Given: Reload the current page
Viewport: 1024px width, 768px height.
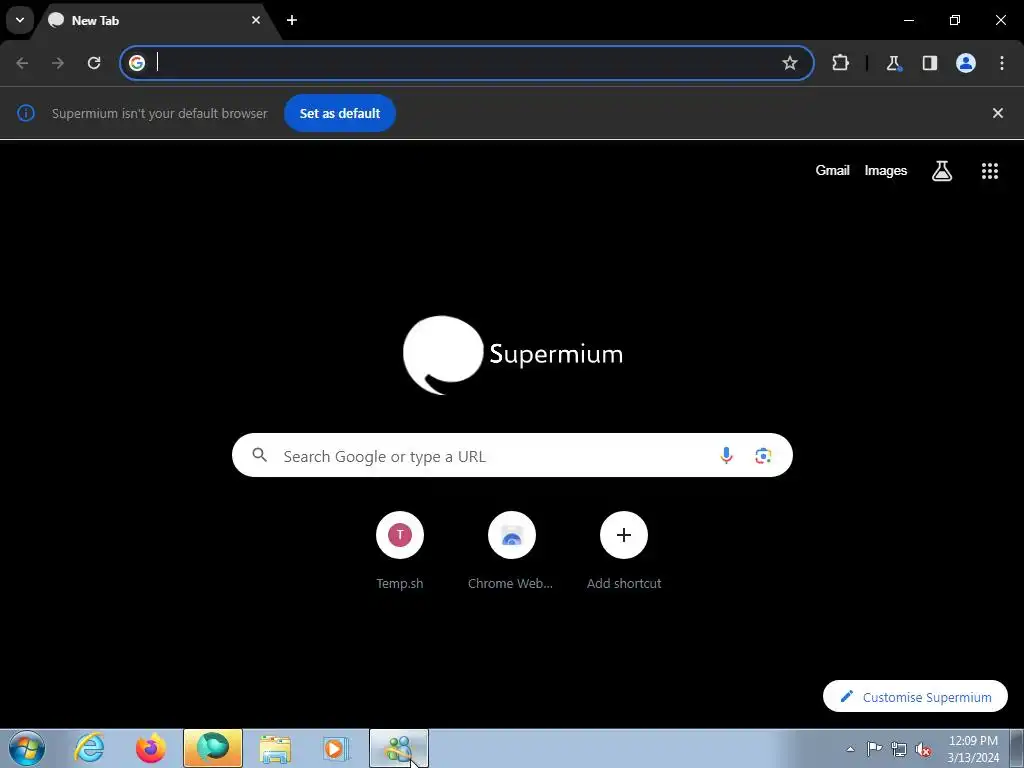Looking at the screenshot, I should click(x=94, y=63).
